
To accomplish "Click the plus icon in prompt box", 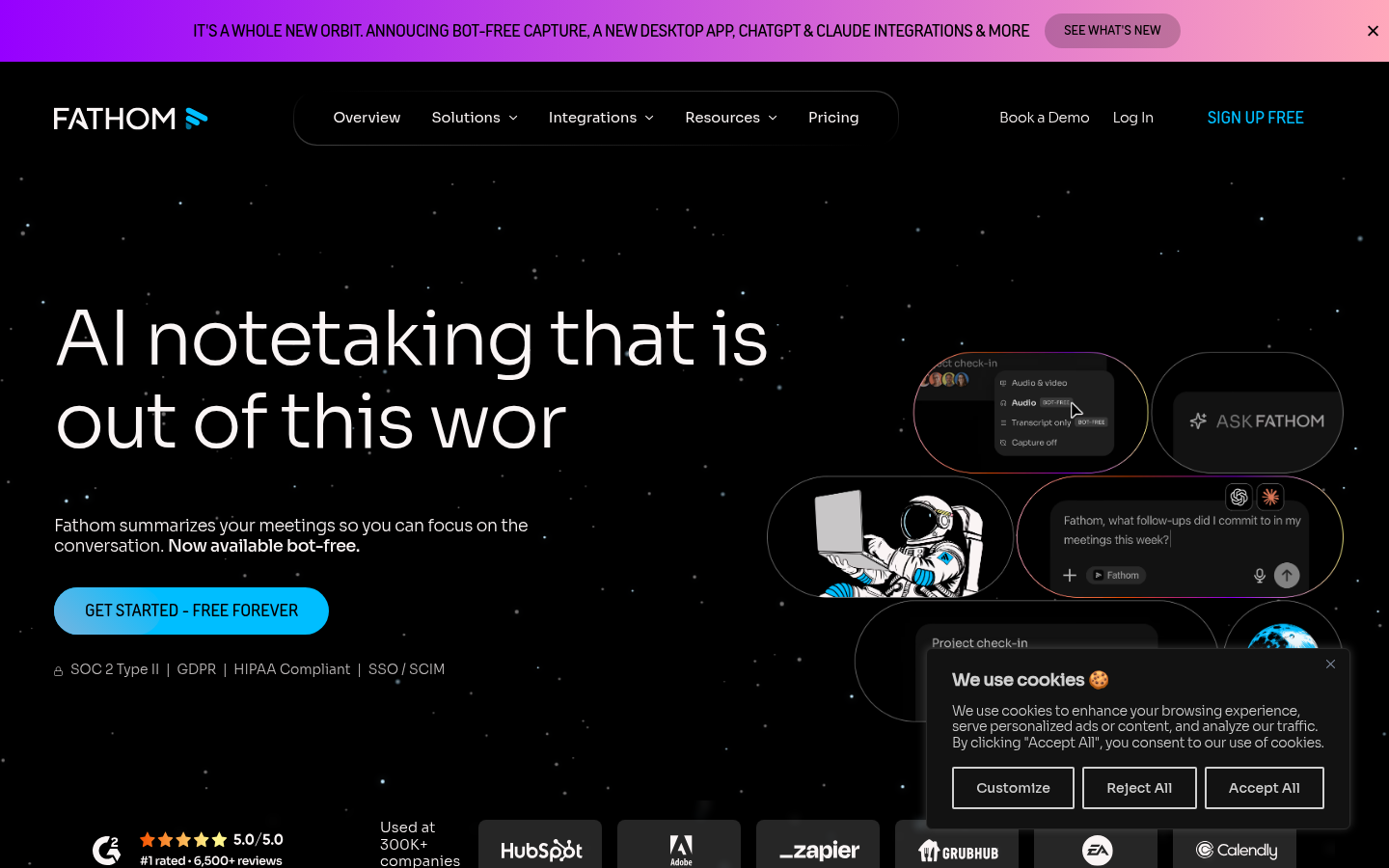I will pos(1070,575).
